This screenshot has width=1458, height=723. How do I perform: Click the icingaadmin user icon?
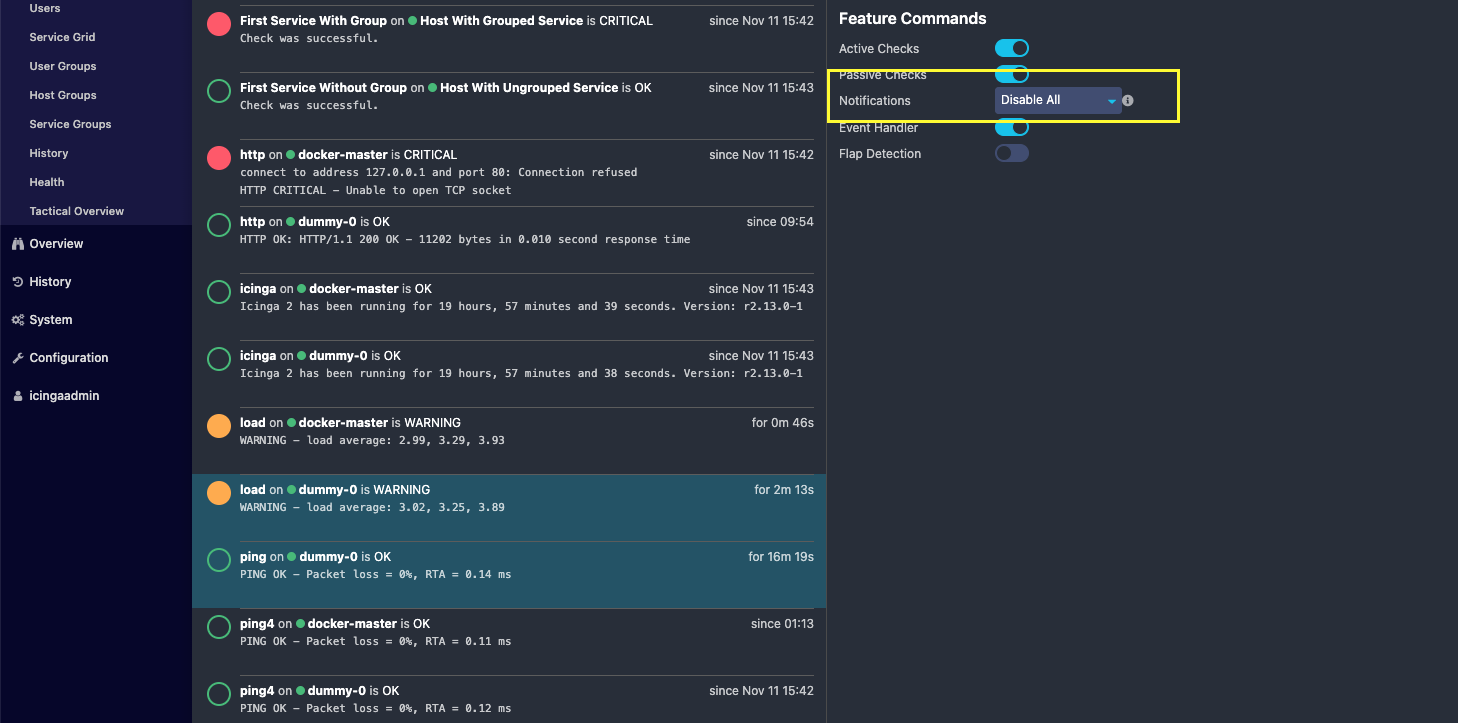[x=19, y=395]
